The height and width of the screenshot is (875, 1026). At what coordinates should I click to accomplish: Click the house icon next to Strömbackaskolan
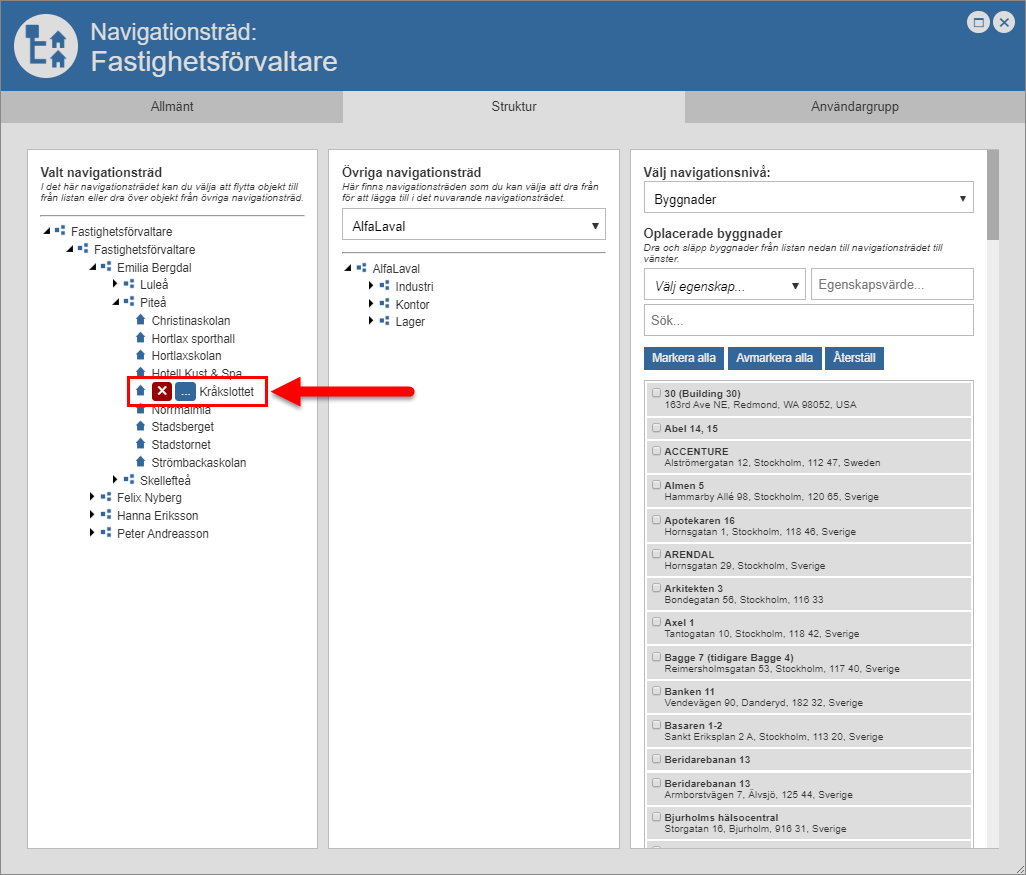[x=141, y=463]
